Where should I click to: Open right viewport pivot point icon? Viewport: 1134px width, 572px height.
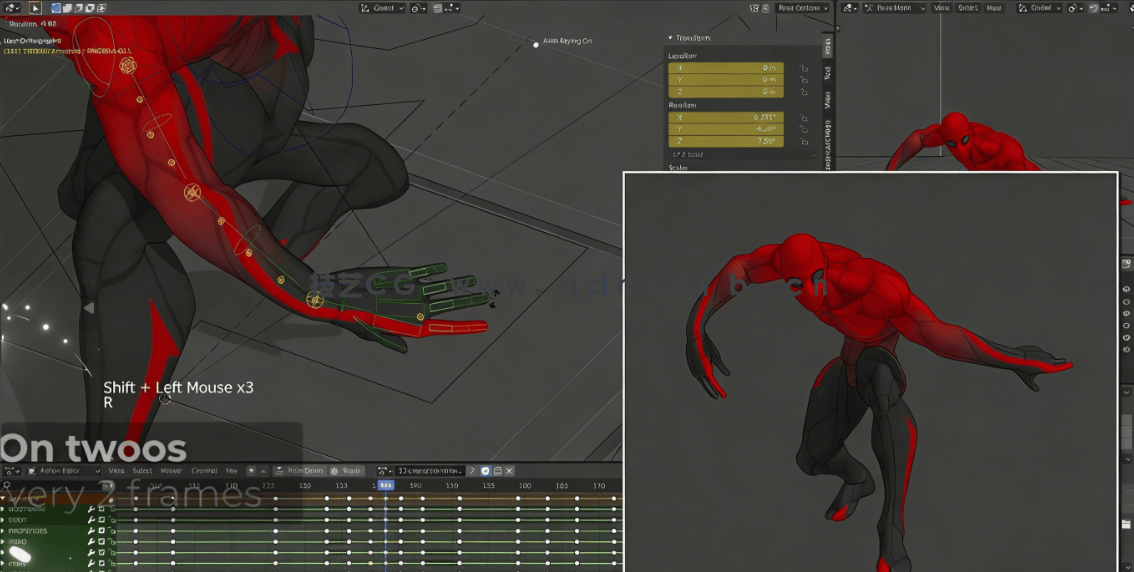click(1075, 8)
